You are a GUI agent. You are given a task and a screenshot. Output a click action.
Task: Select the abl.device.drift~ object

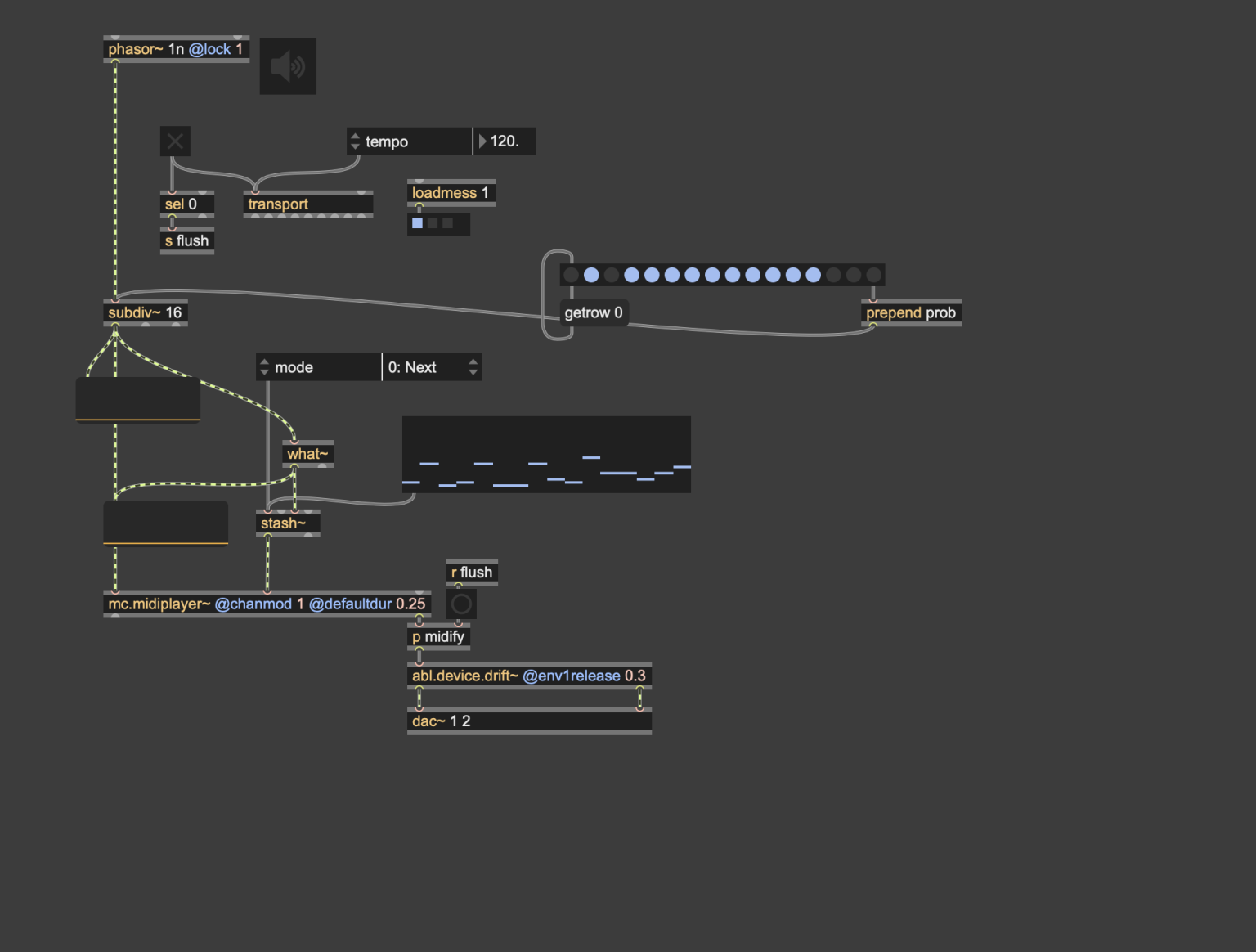click(529, 676)
